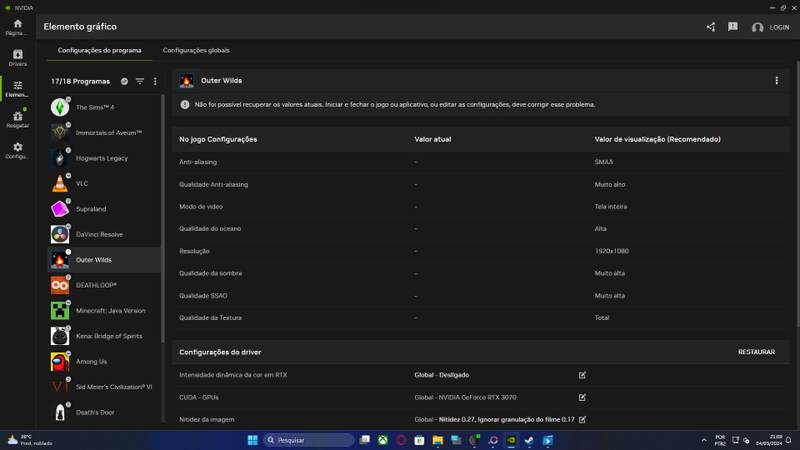Open the weather widget on taskbar
This screenshot has width=800, height=450.
[x=30, y=440]
